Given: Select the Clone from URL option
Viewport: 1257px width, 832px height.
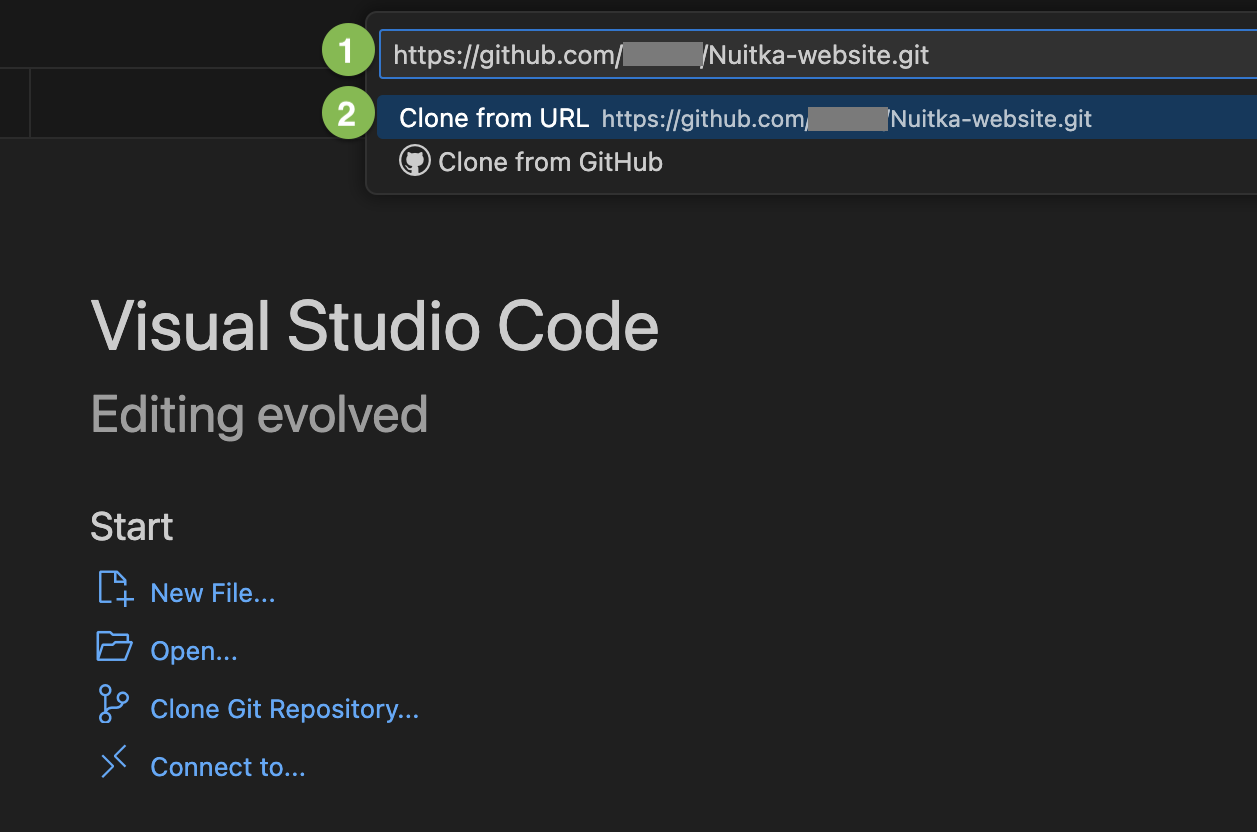Looking at the screenshot, I should tap(494, 118).
